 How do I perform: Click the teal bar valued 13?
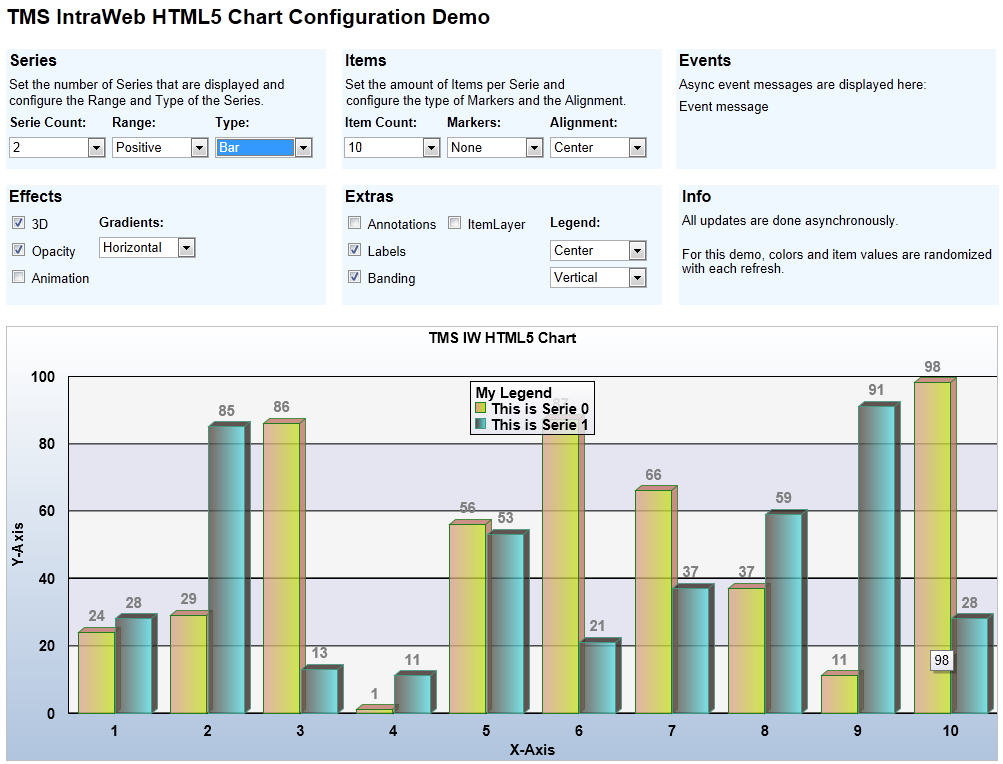[x=320, y=690]
